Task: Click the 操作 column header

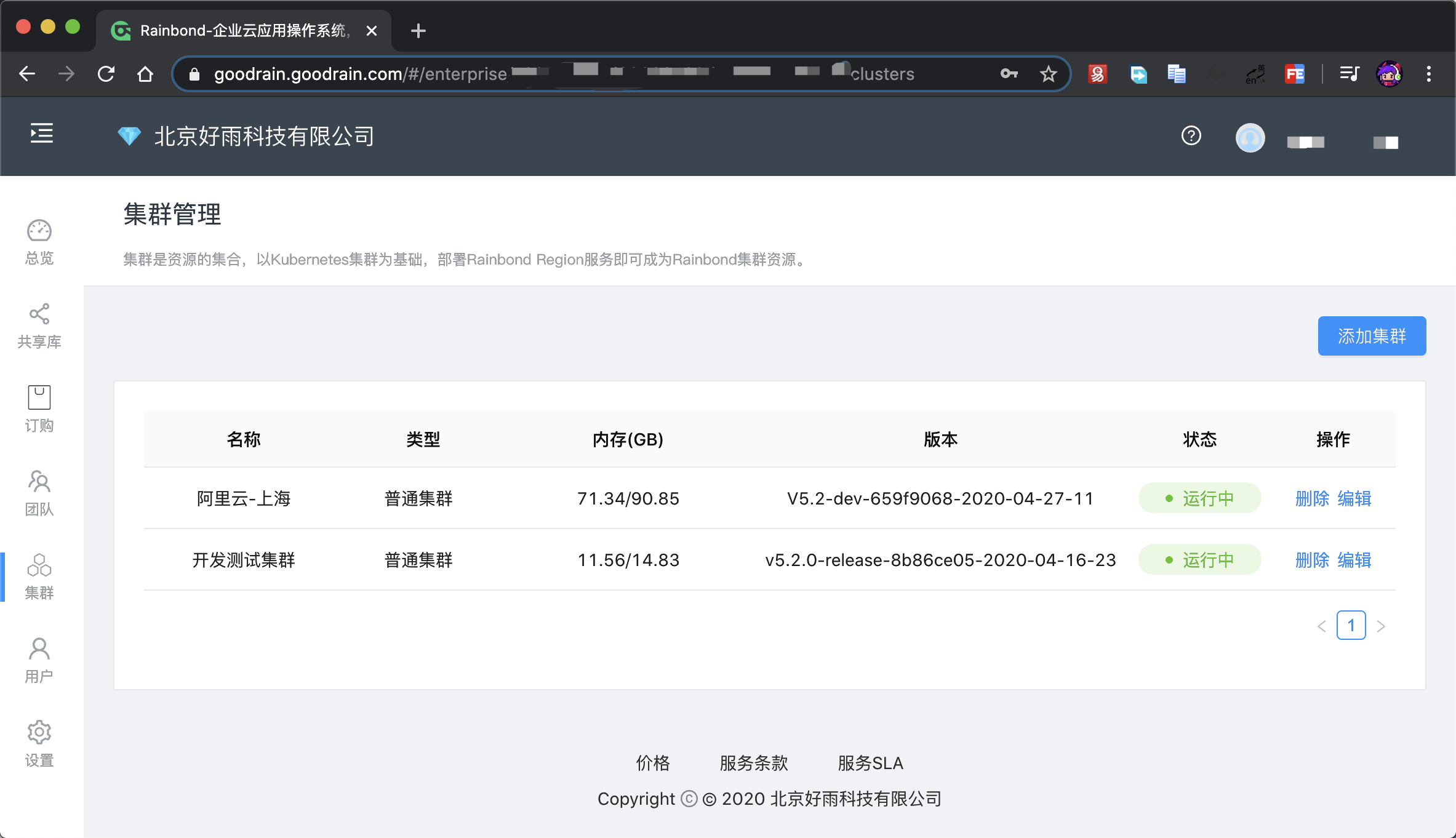Action: 1333,439
